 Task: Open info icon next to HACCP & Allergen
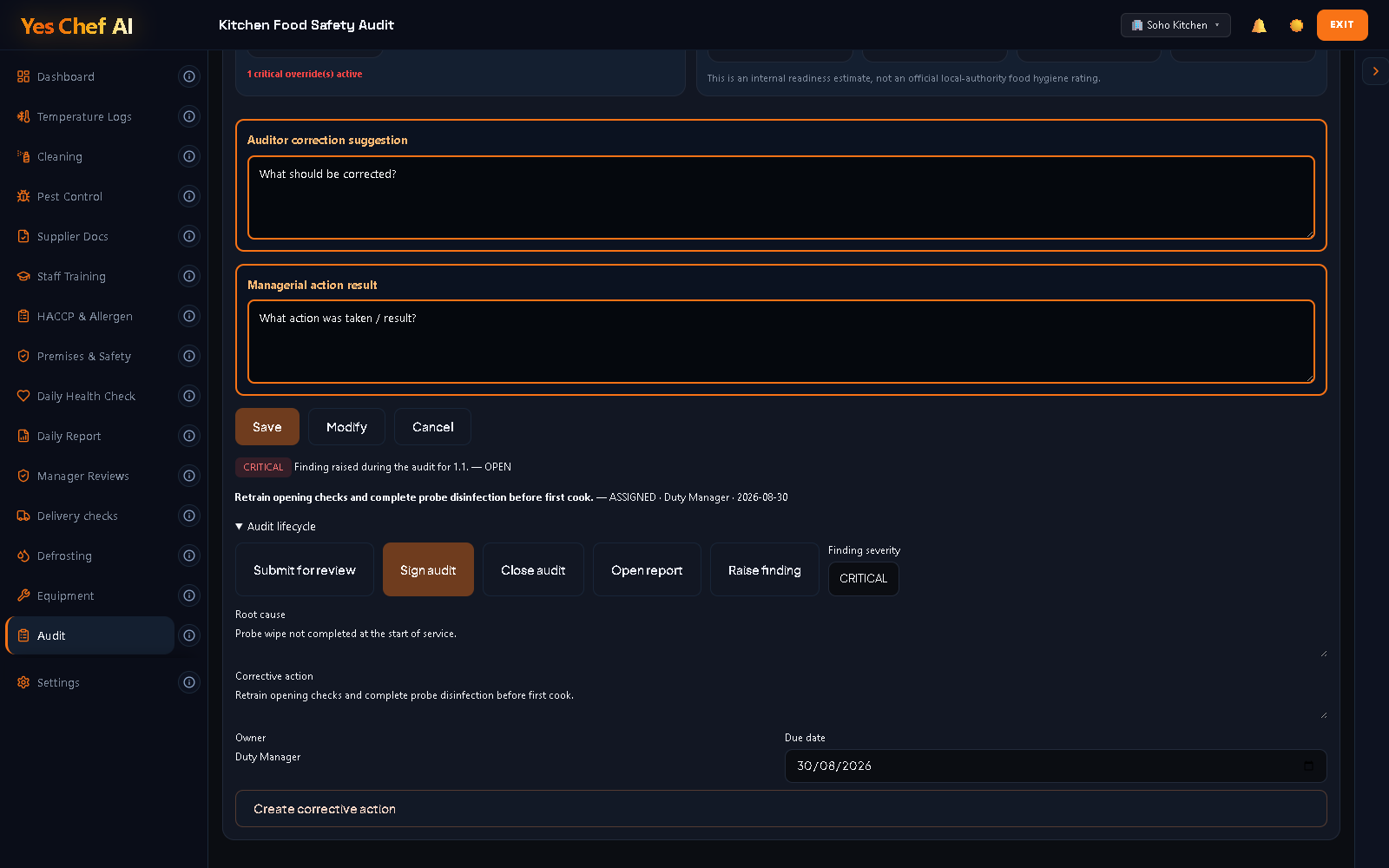(x=189, y=316)
